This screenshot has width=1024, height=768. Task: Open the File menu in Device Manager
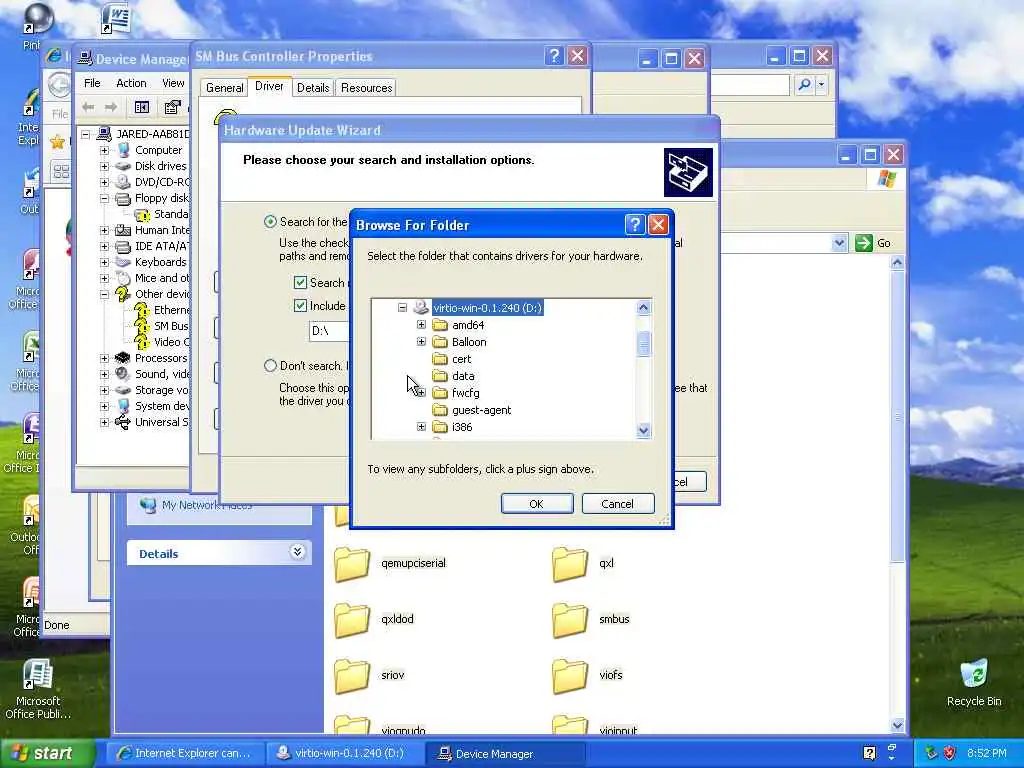point(92,83)
